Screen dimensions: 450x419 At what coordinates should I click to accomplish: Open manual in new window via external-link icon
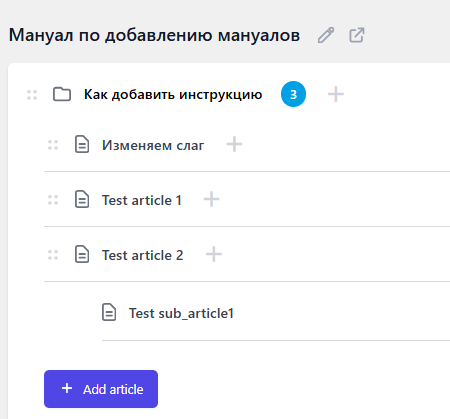tap(357, 35)
